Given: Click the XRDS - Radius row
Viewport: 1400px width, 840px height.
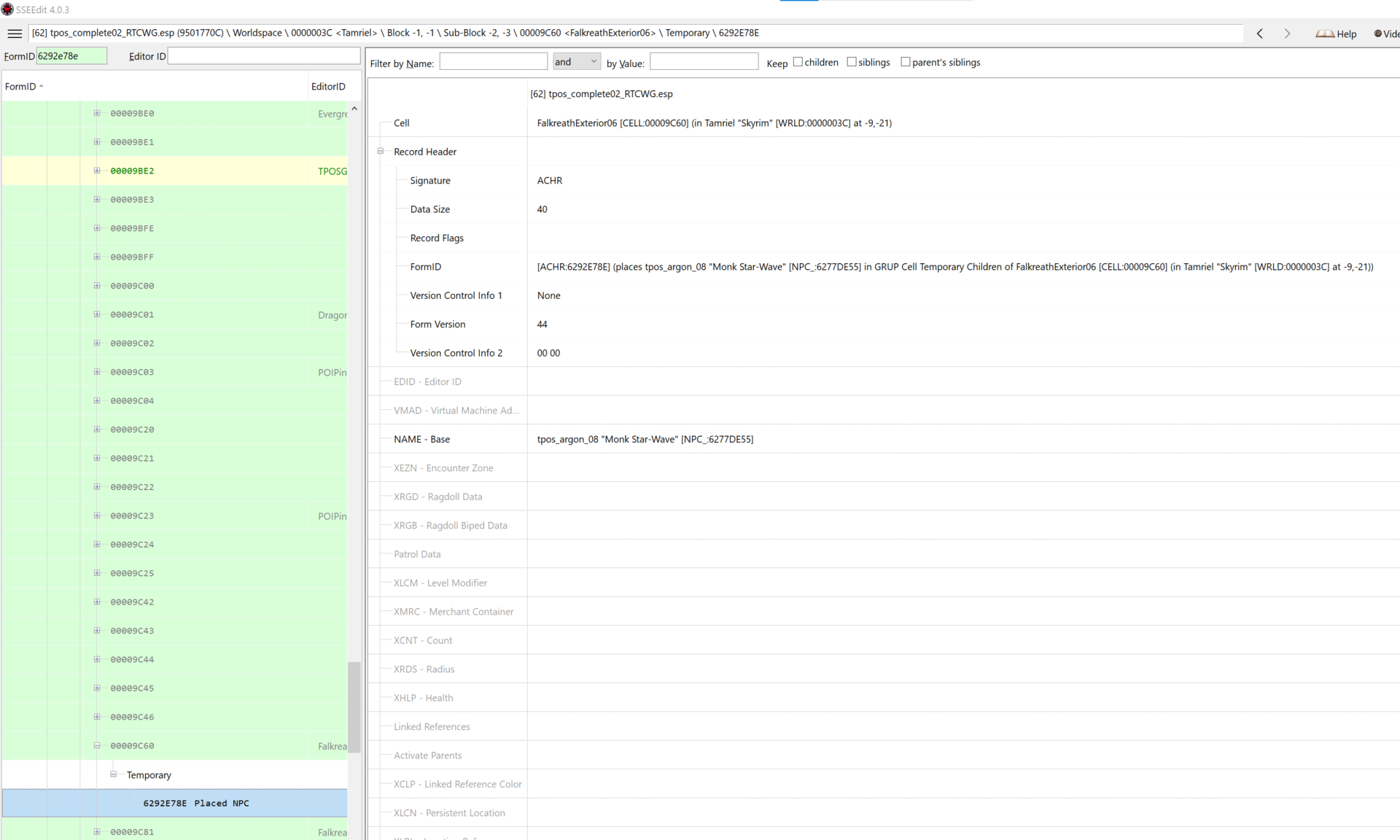Looking at the screenshot, I should (884, 669).
